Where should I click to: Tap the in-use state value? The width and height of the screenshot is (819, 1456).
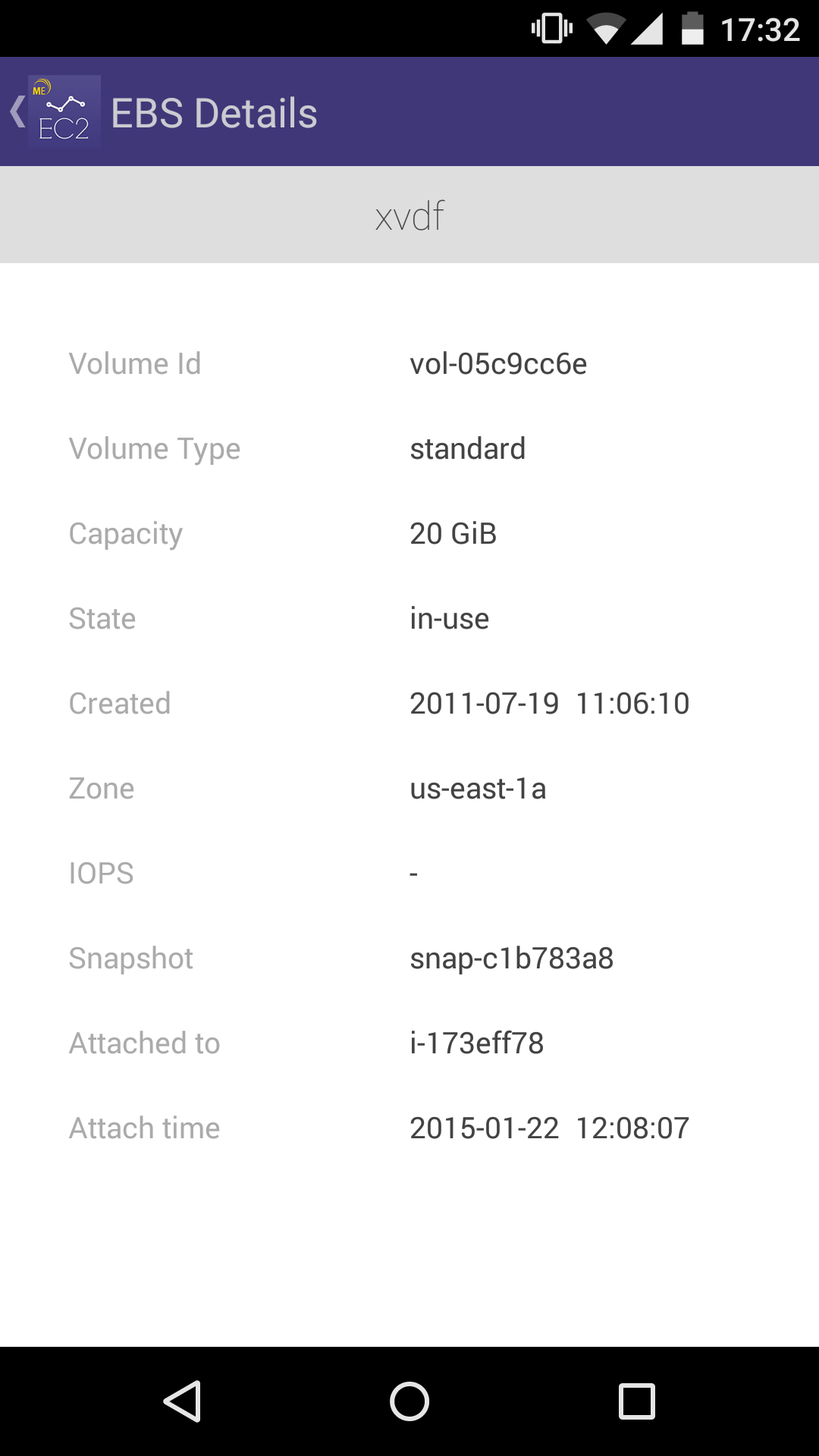point(449,619)
